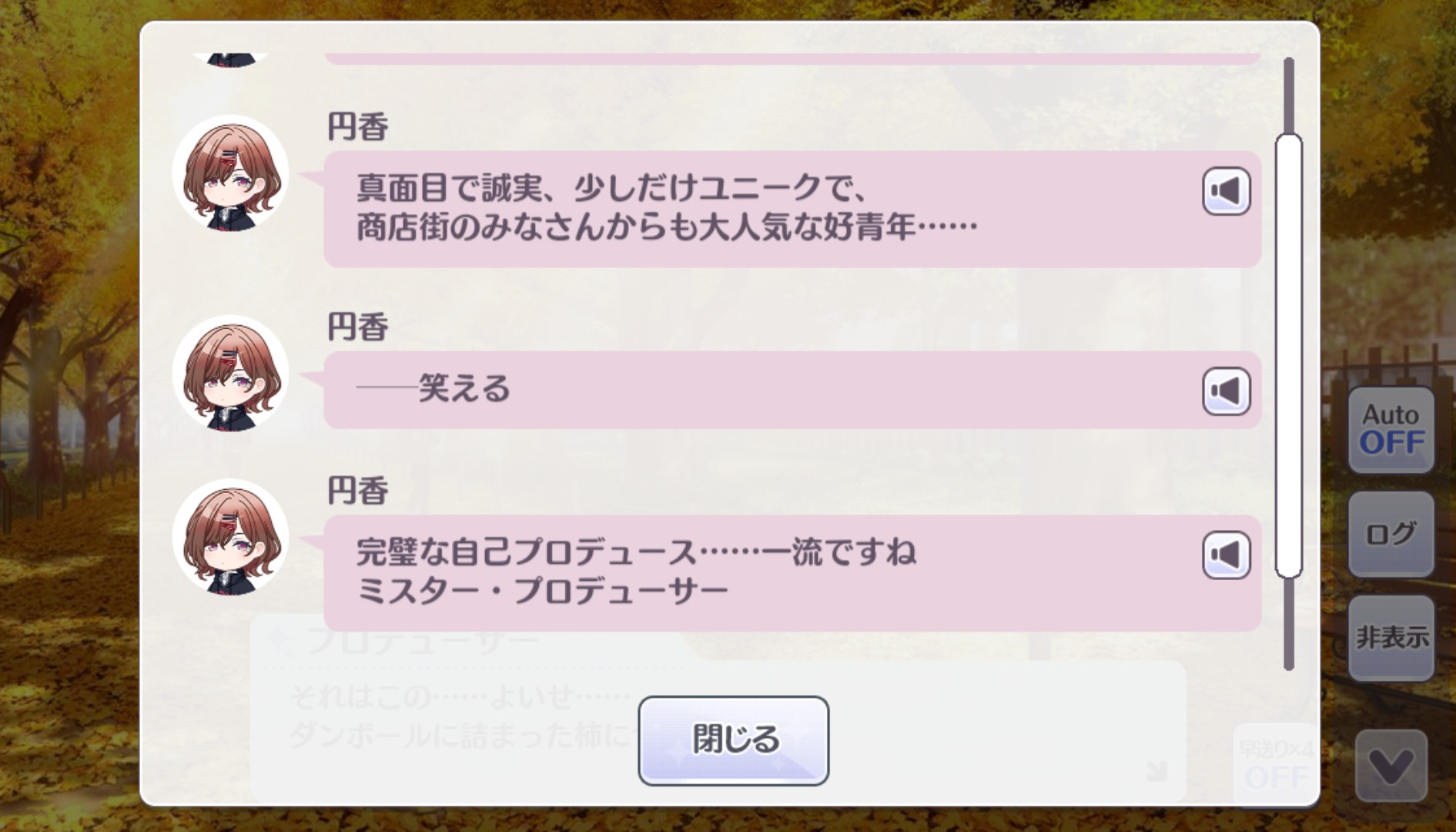Click 円香's avatar beside 笑える line

pyautogui.click(x=230, y=374)
